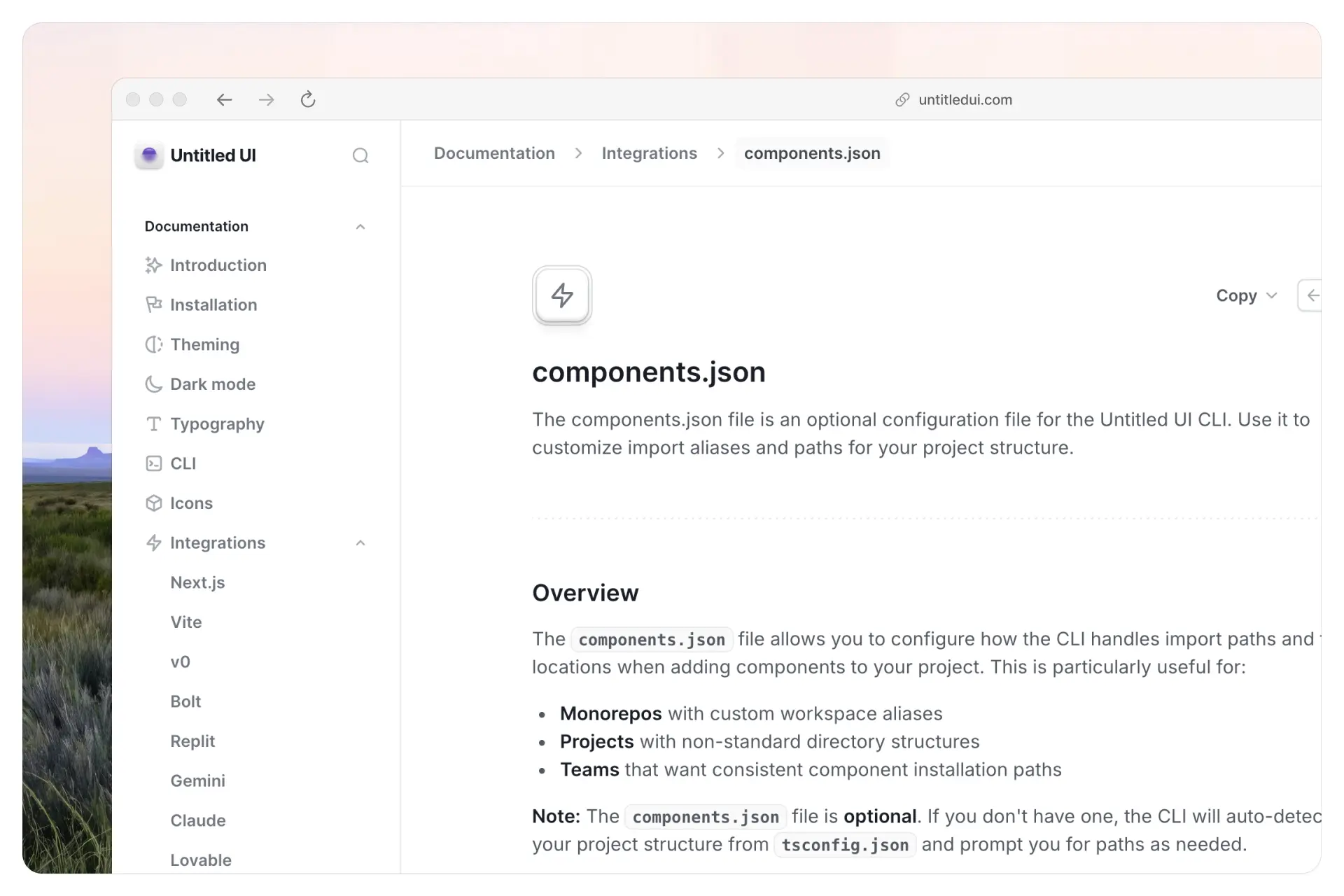Select the Theming icon
Viewport: 1344px width, 896px height.
pos(155,344)
